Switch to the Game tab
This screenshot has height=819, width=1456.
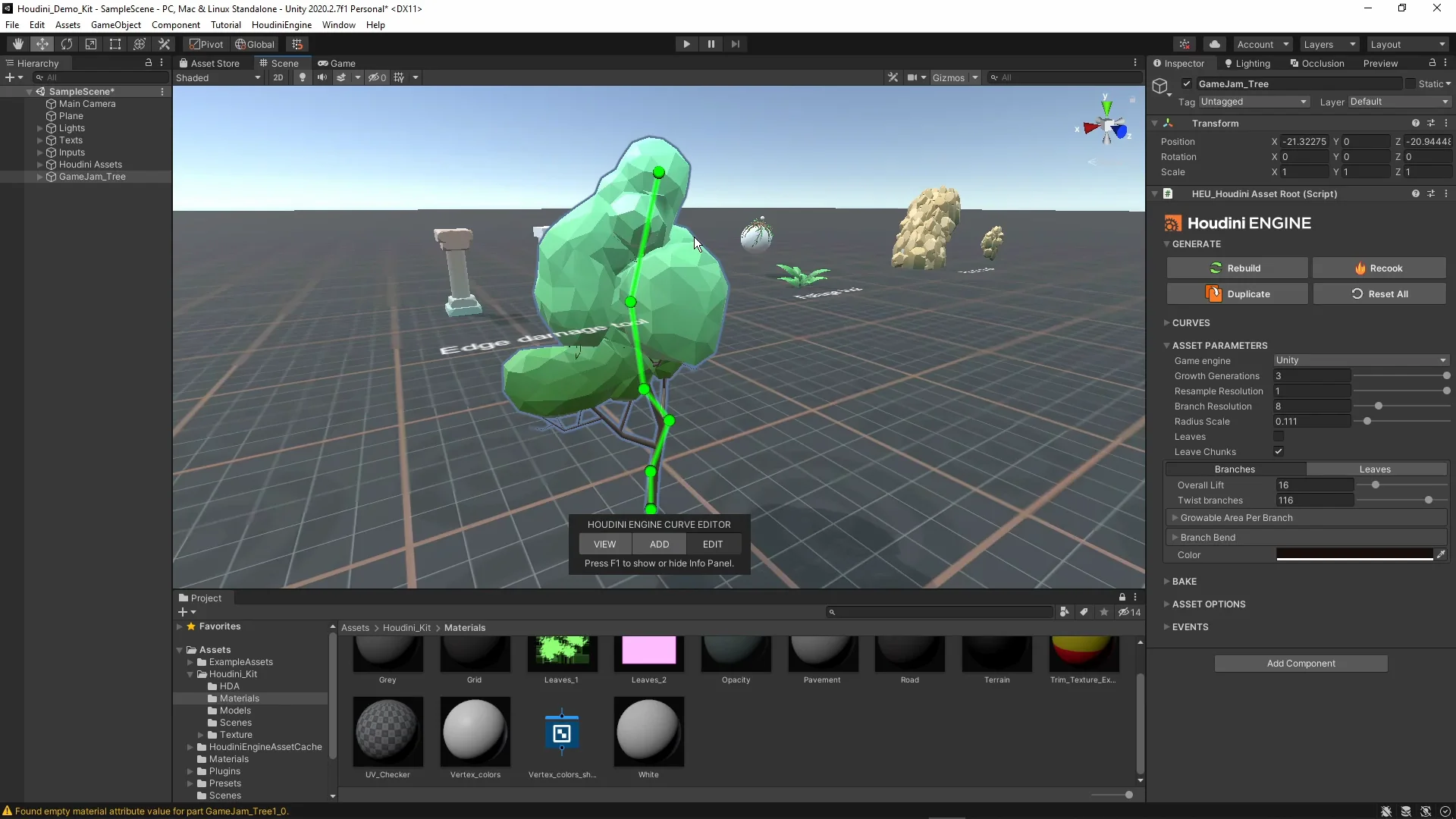click(x=337, y=64)
